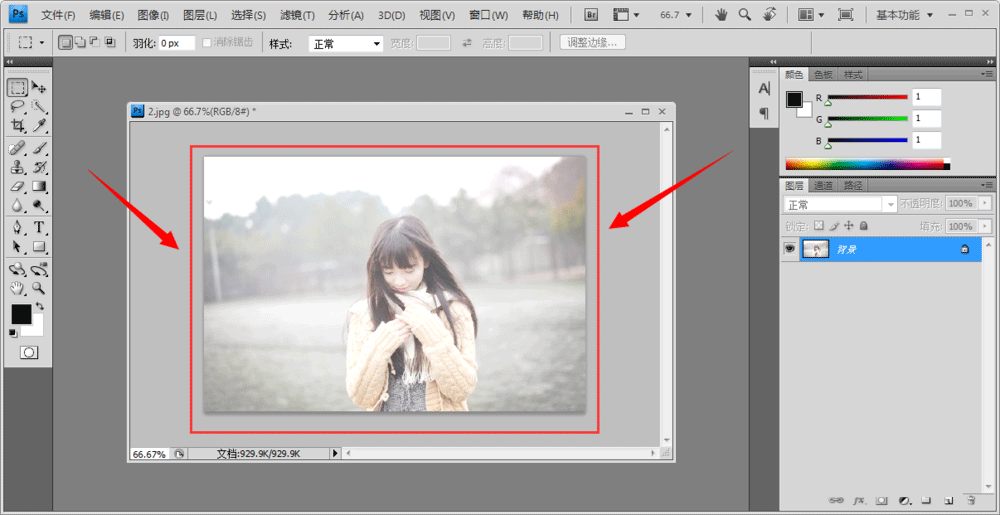The width and height of the screenshot is (1000, 515).
Task: Select the Lasso tool
Action: coord(18,106)
